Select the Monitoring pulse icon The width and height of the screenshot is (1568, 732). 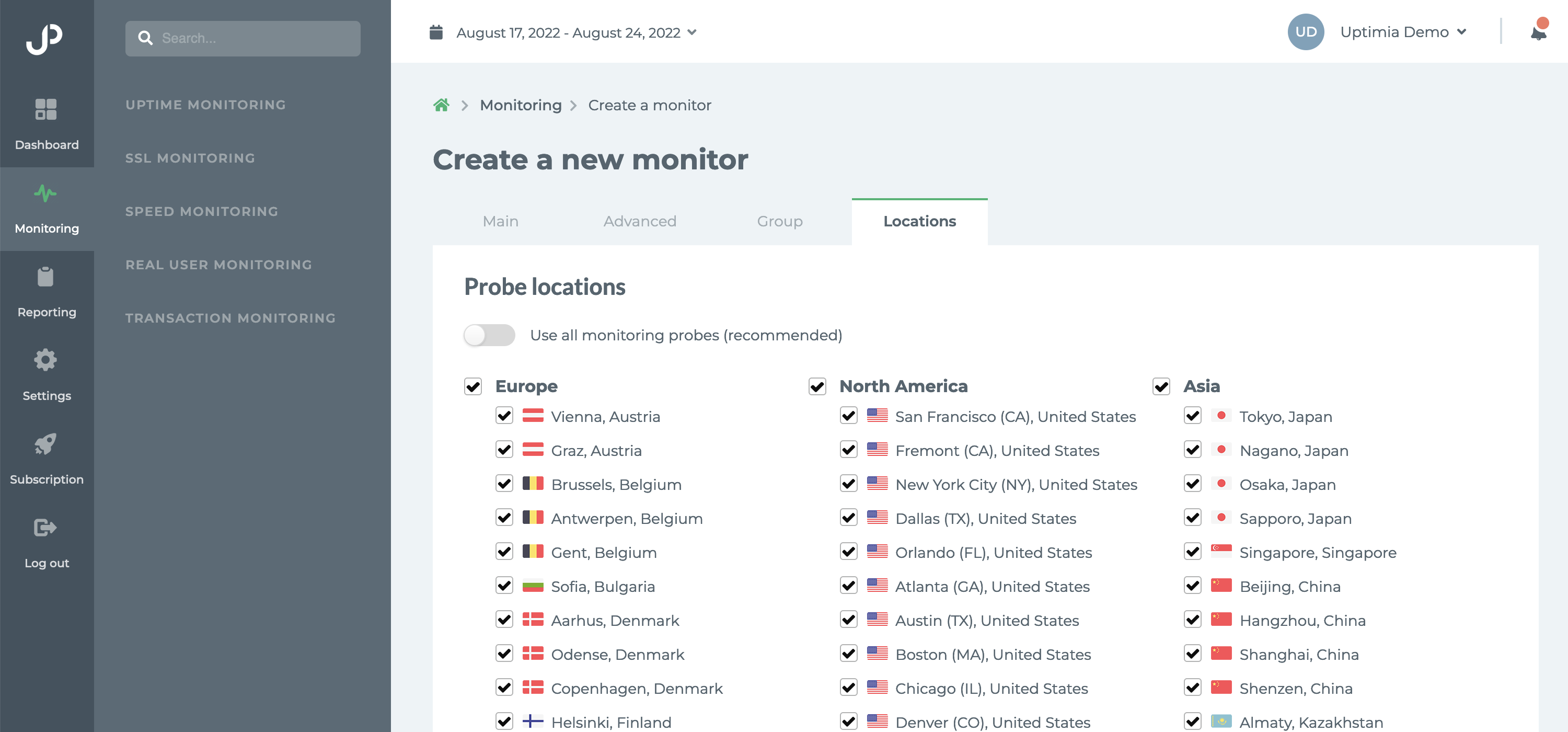click(45, 193)
